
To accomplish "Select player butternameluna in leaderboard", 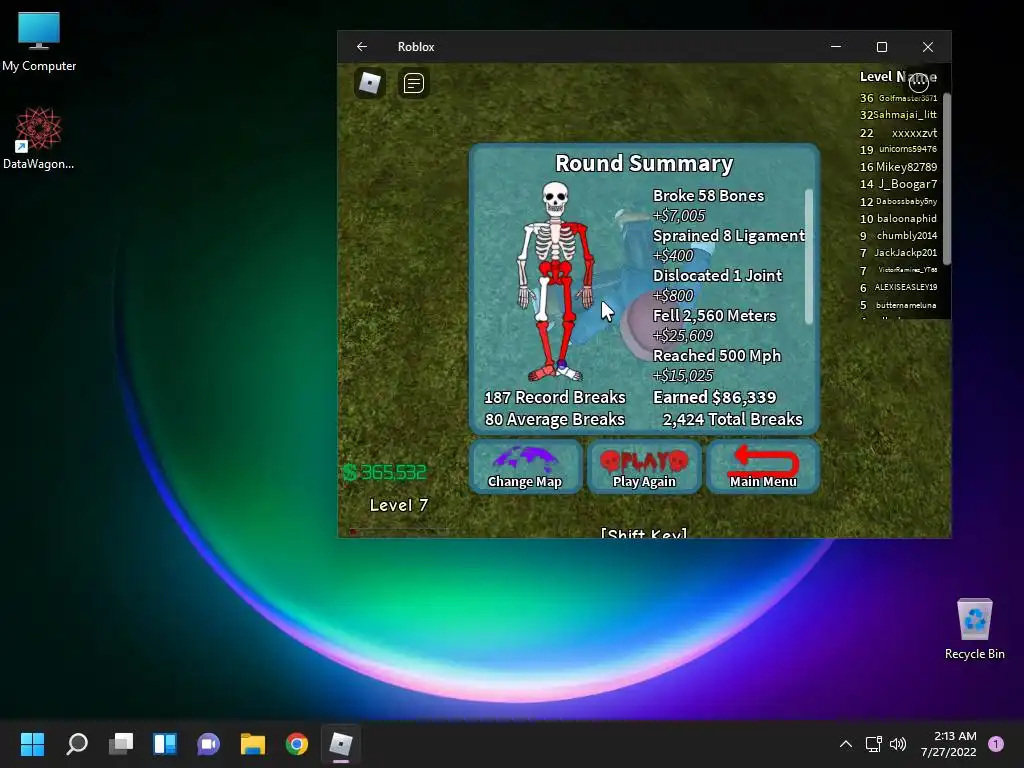I will tap(898, 305).
